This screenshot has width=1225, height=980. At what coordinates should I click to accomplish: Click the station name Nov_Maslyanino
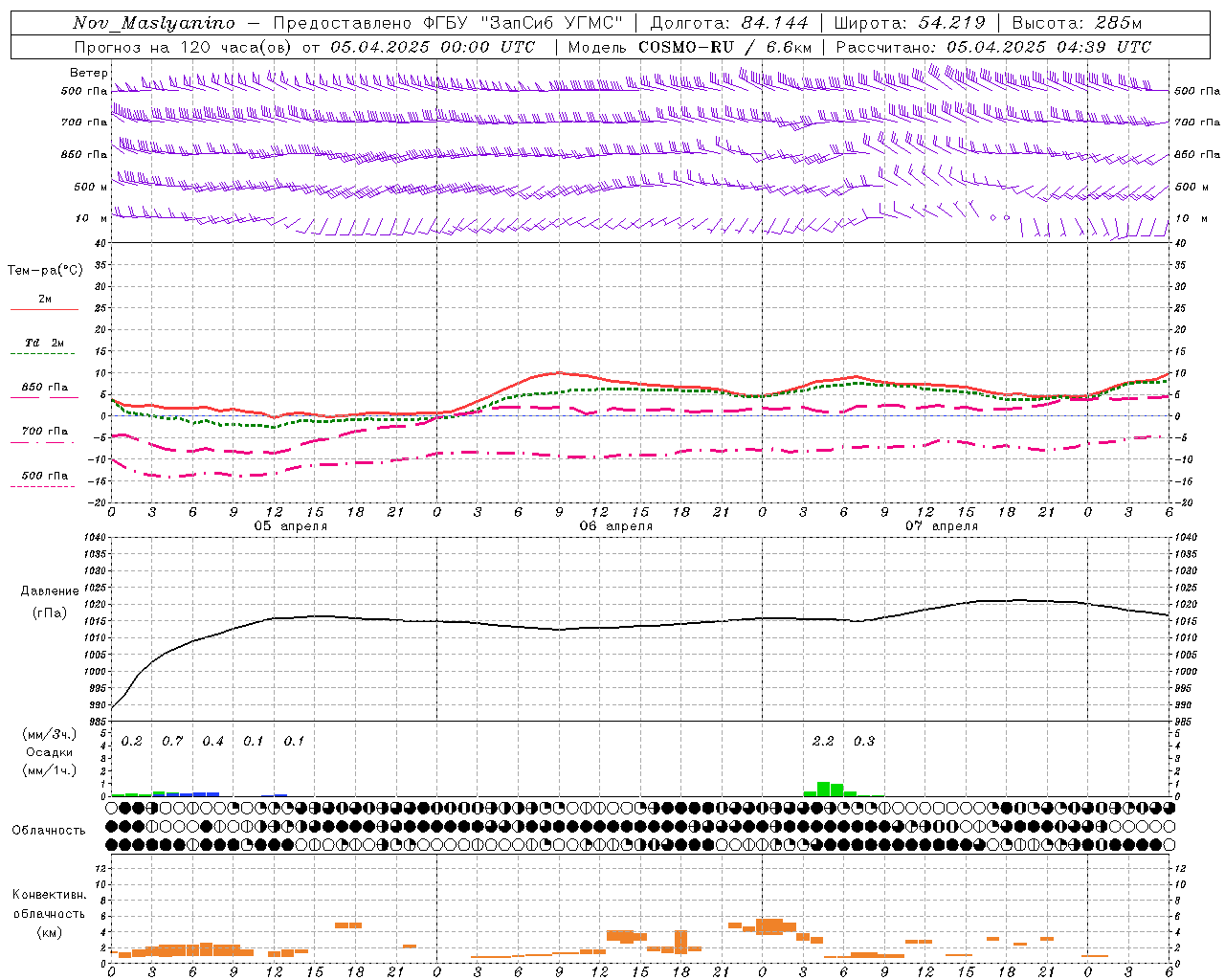(x=154, y=23)
